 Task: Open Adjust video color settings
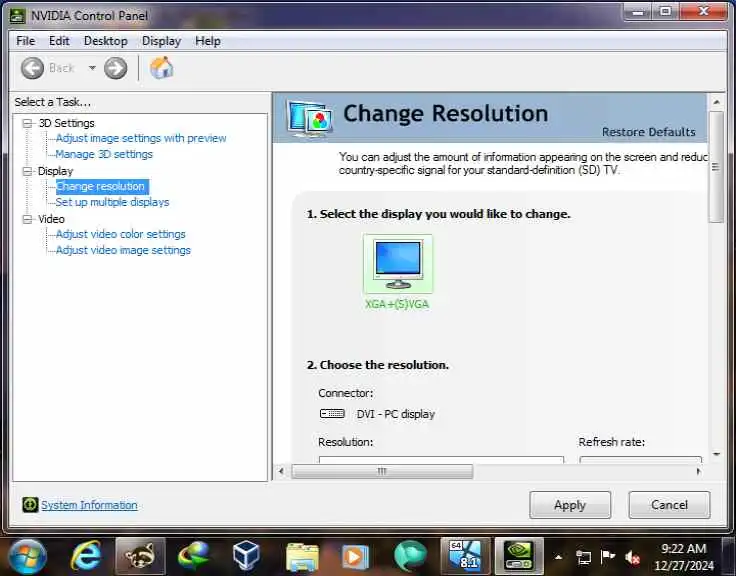coord(121,234)
